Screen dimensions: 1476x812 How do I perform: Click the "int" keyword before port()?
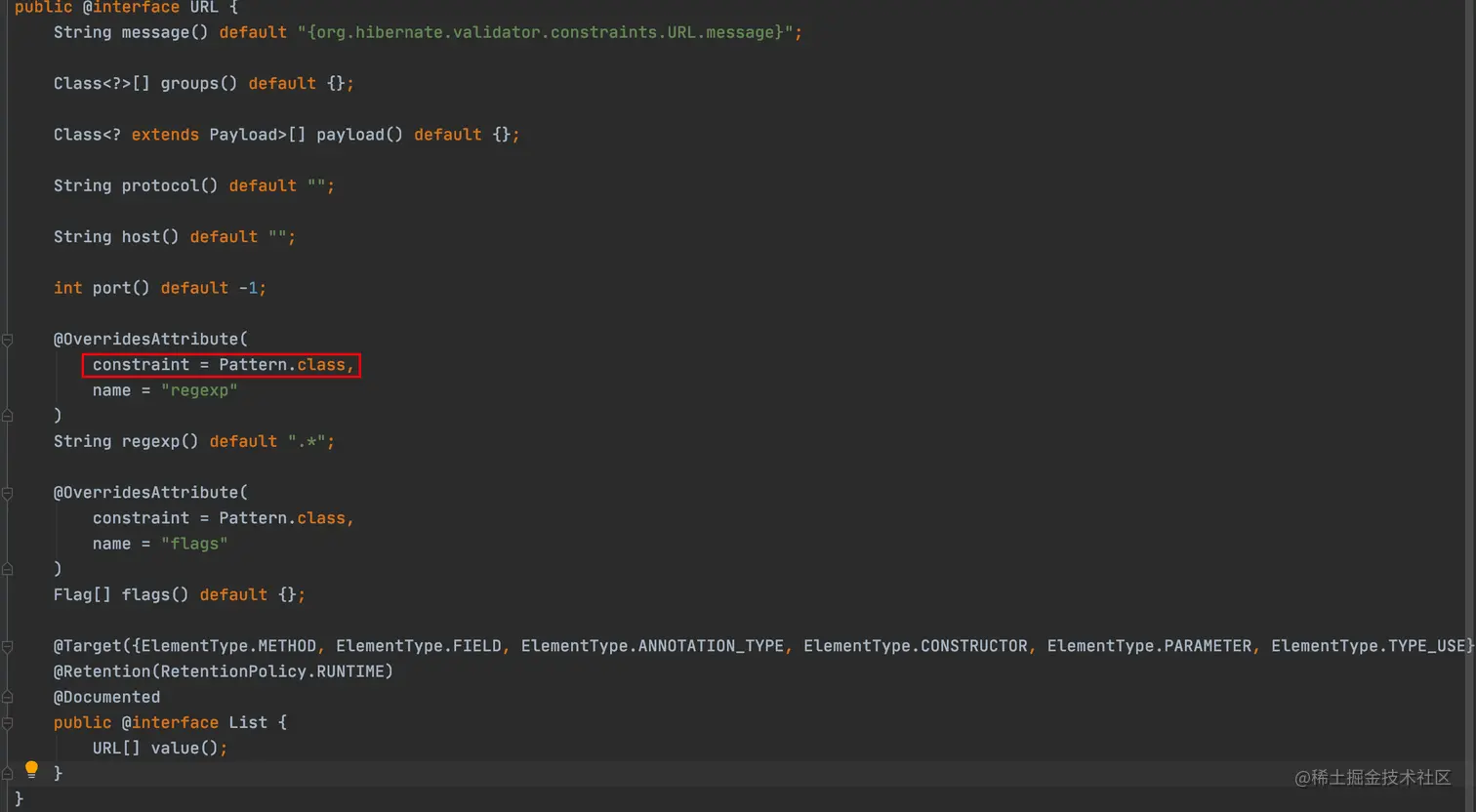pyautogui.click(x=67, y=288)
